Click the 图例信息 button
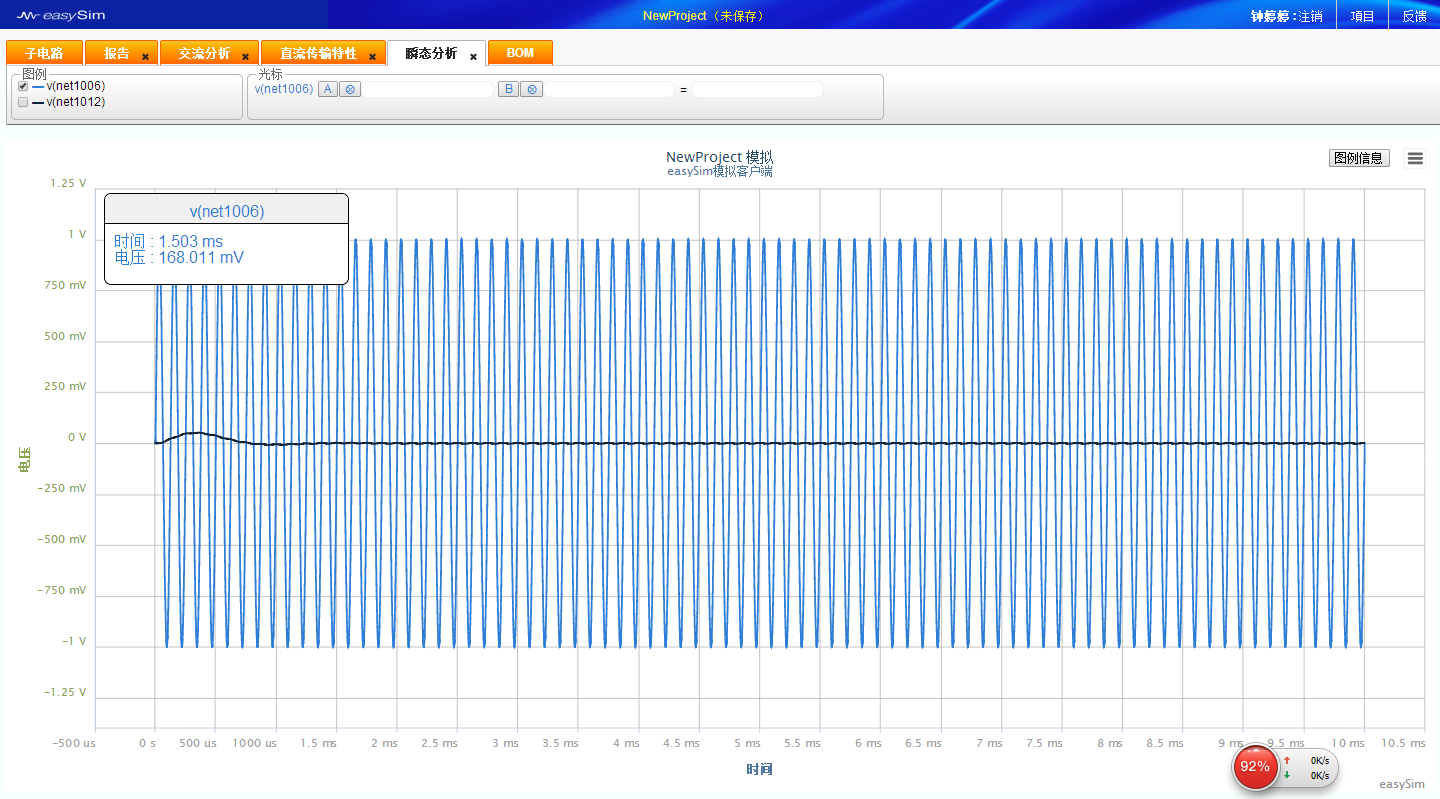 coord(1359,158)
